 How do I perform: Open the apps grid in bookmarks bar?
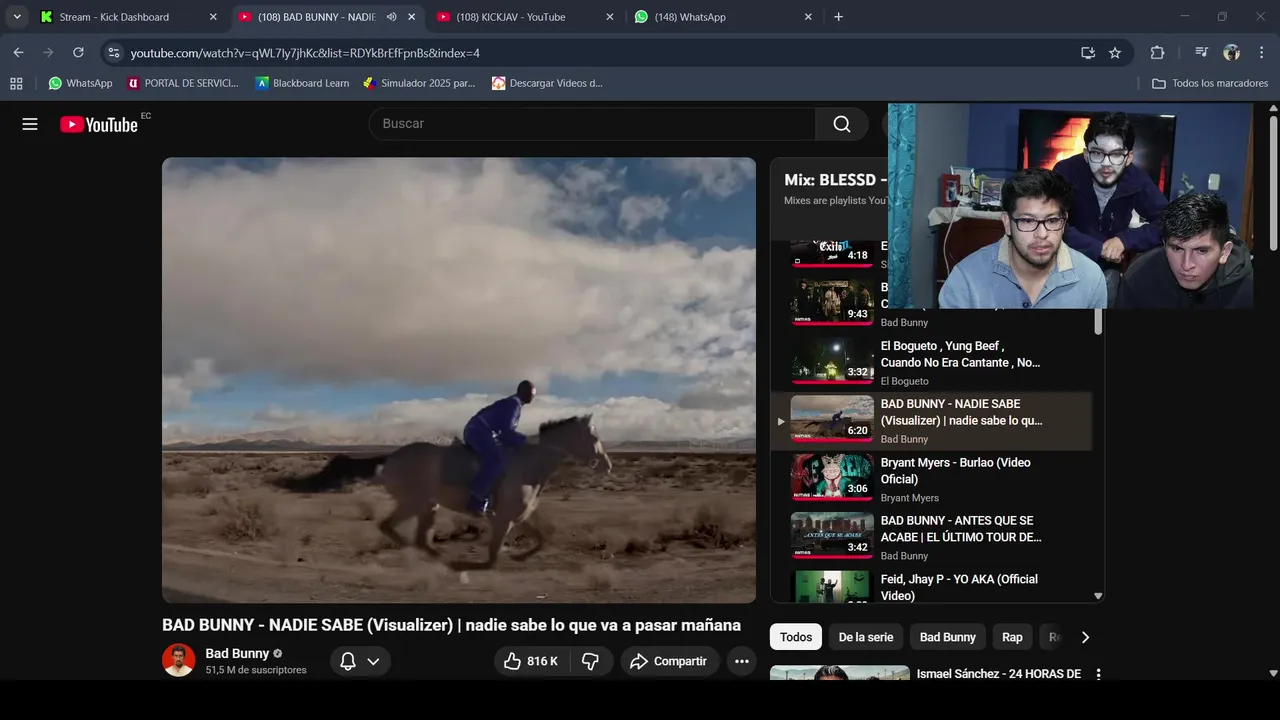[16, 83]
